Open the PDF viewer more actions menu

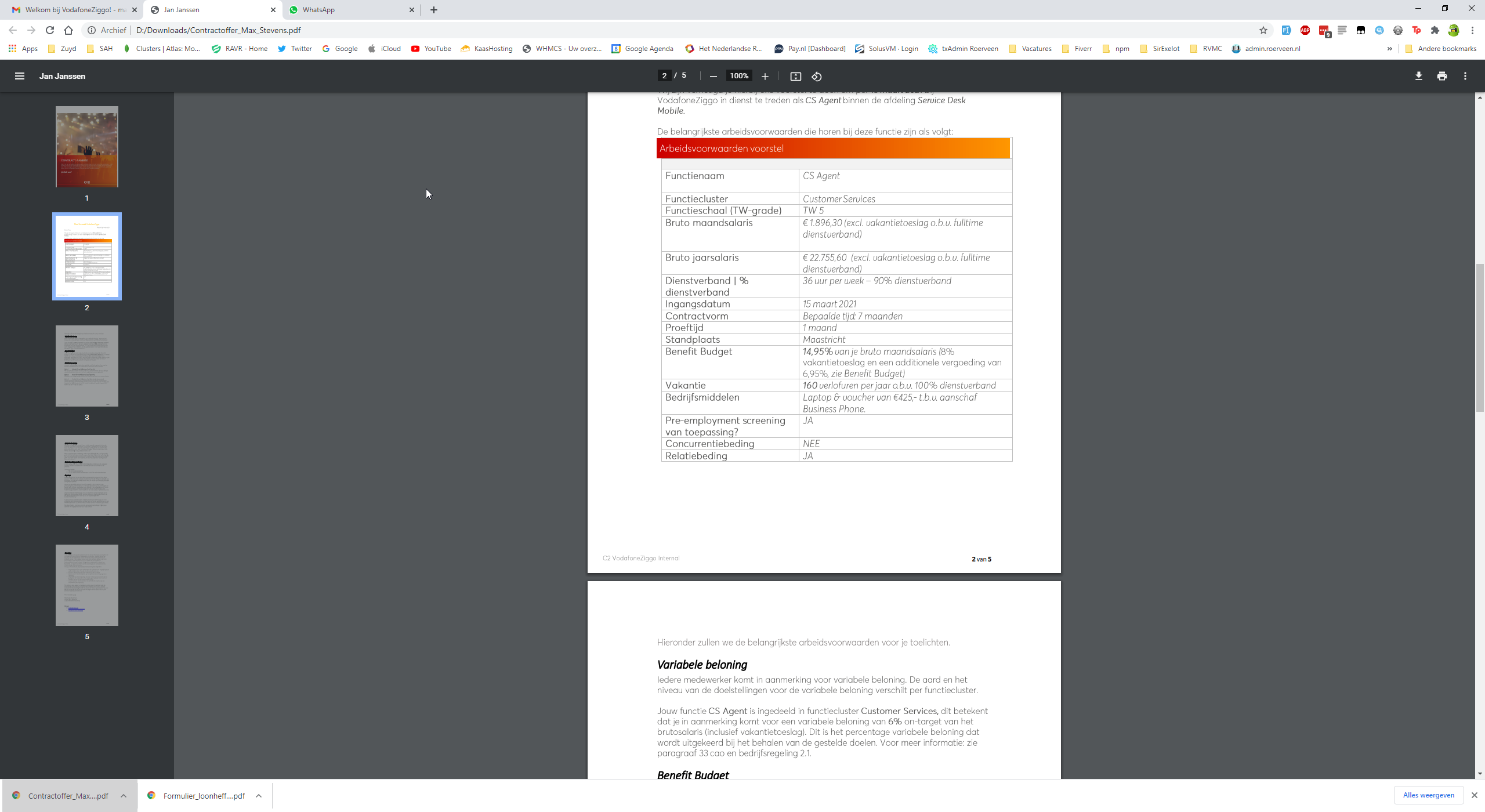pos(1465,76)
